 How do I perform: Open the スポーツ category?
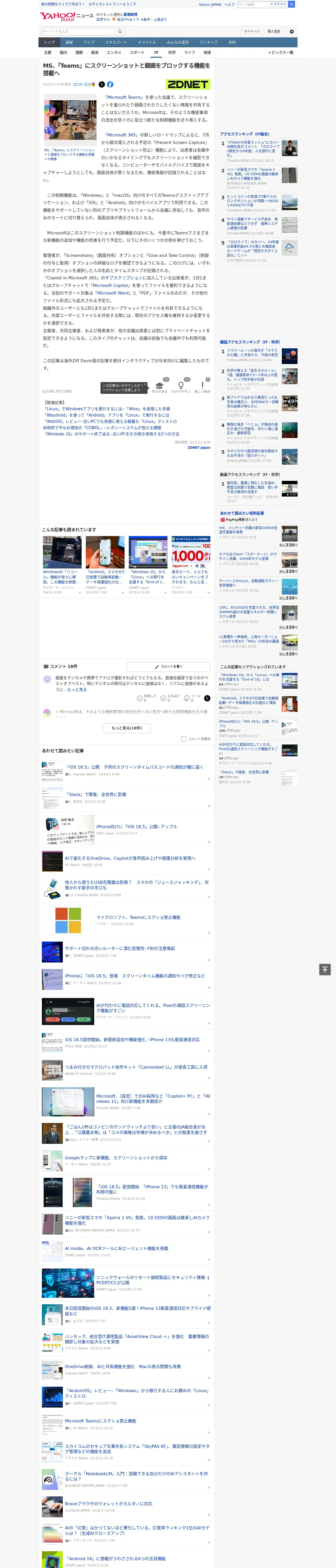click(137, 52)
